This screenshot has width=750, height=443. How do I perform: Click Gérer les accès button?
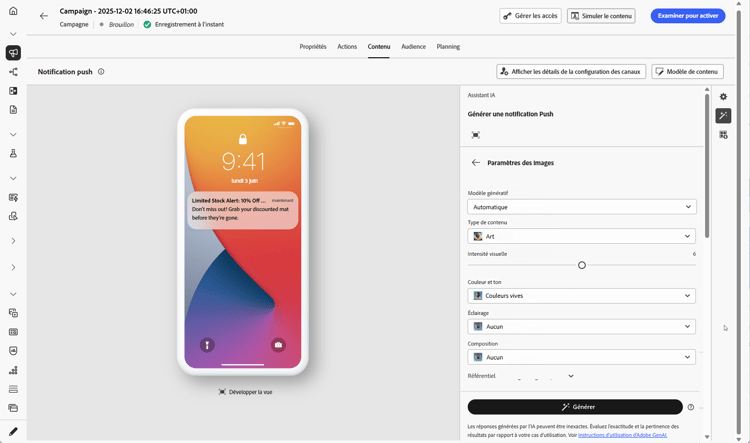pyautogui.click(x=530, y=16)
